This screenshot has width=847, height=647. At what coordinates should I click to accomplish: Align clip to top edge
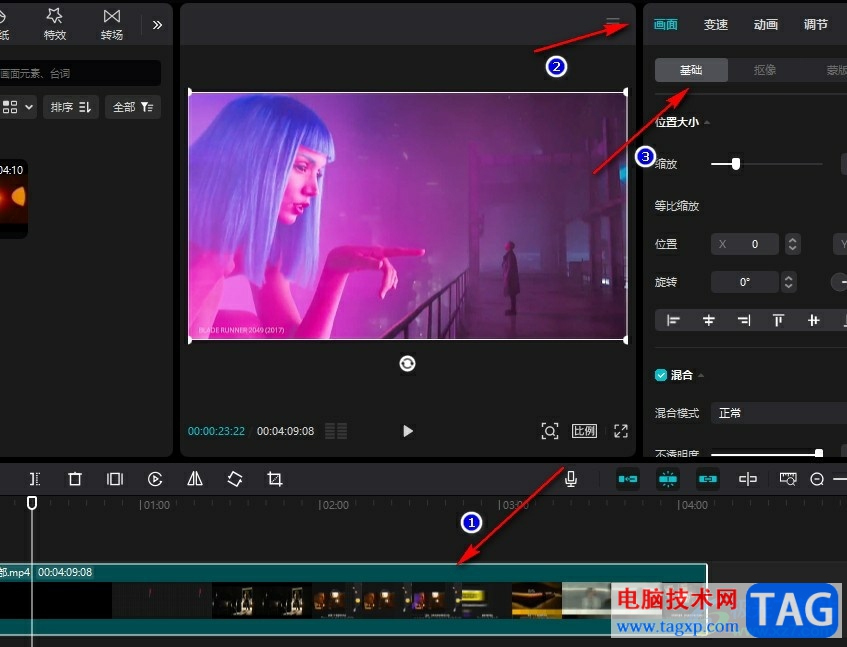(778, 321)
